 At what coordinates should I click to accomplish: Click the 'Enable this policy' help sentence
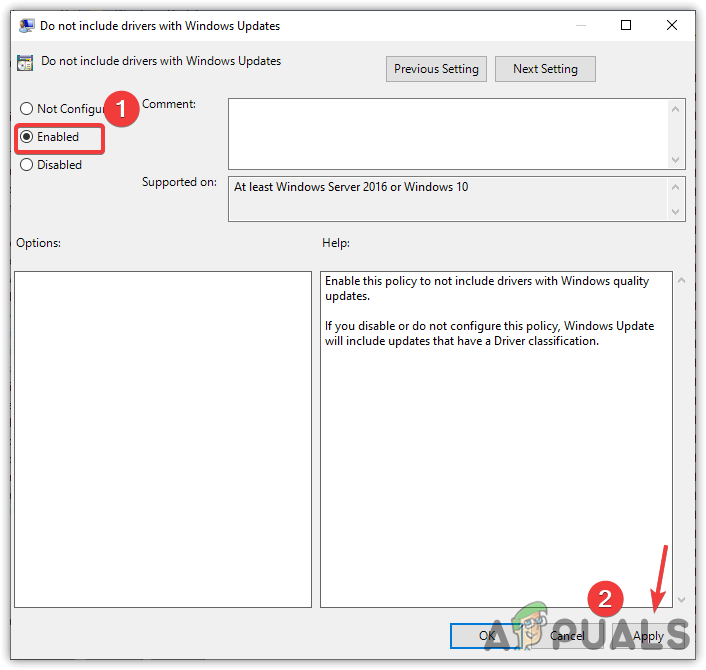[487, 289]
